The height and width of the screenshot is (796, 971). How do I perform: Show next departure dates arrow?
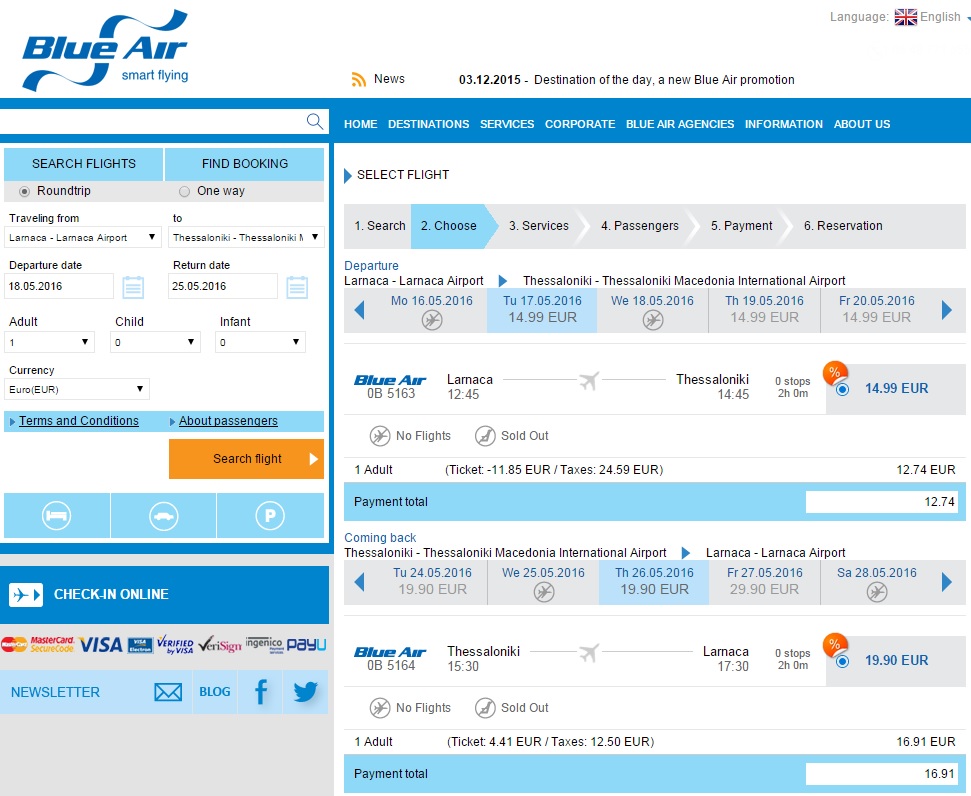947,310
